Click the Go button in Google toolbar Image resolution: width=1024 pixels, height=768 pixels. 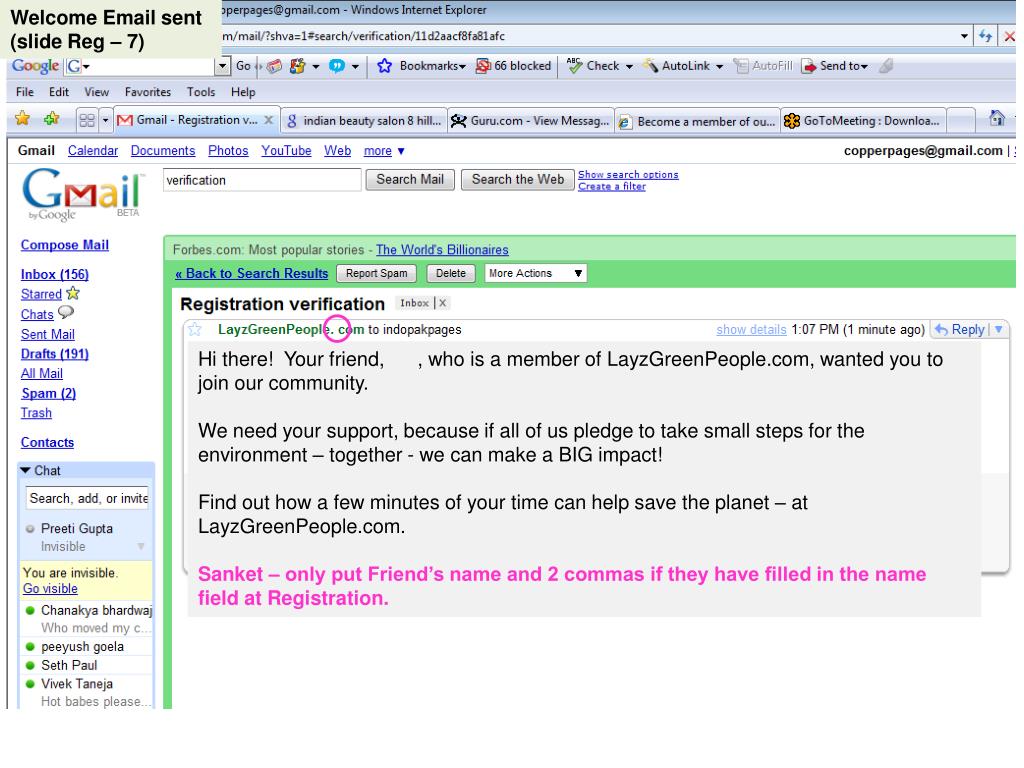tap(243, 66)
